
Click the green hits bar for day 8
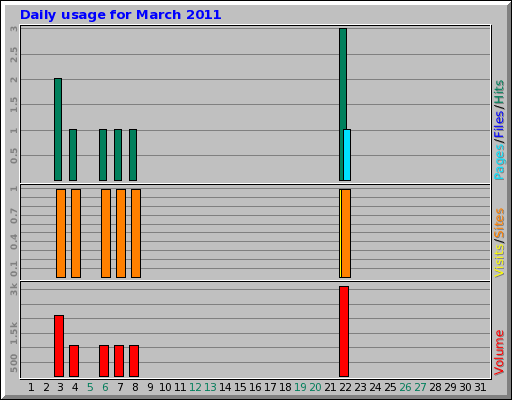(x=133, y=155)
